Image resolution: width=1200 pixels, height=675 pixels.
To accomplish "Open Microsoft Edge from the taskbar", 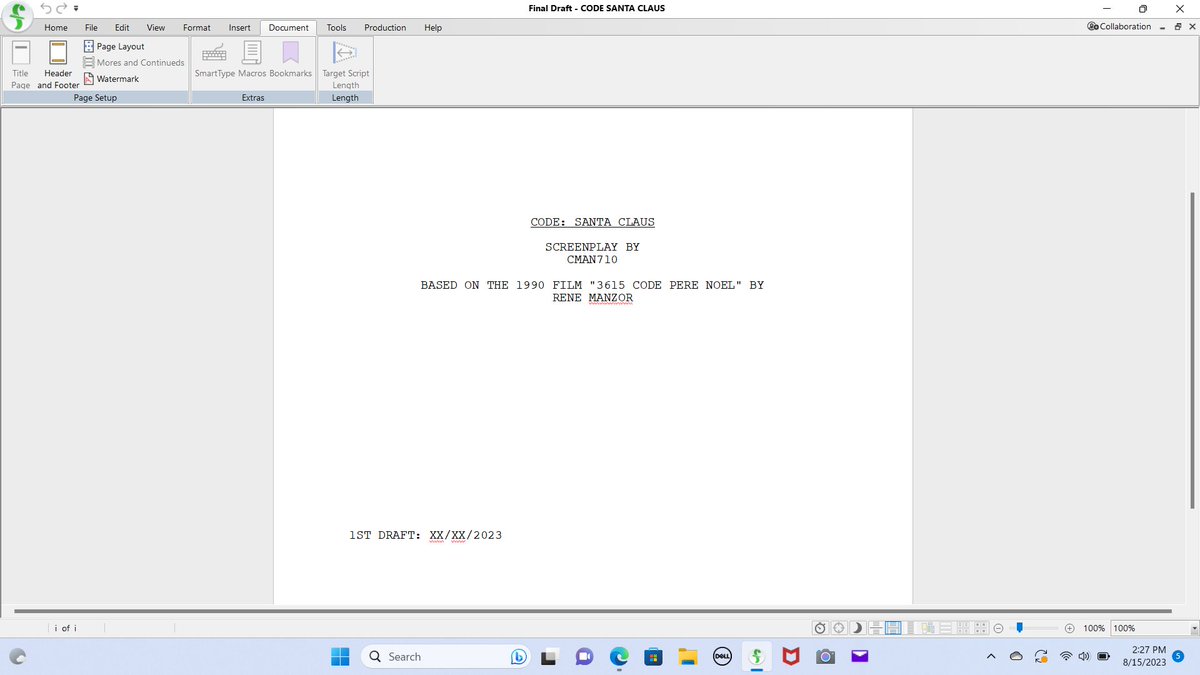I will point(618,657).
